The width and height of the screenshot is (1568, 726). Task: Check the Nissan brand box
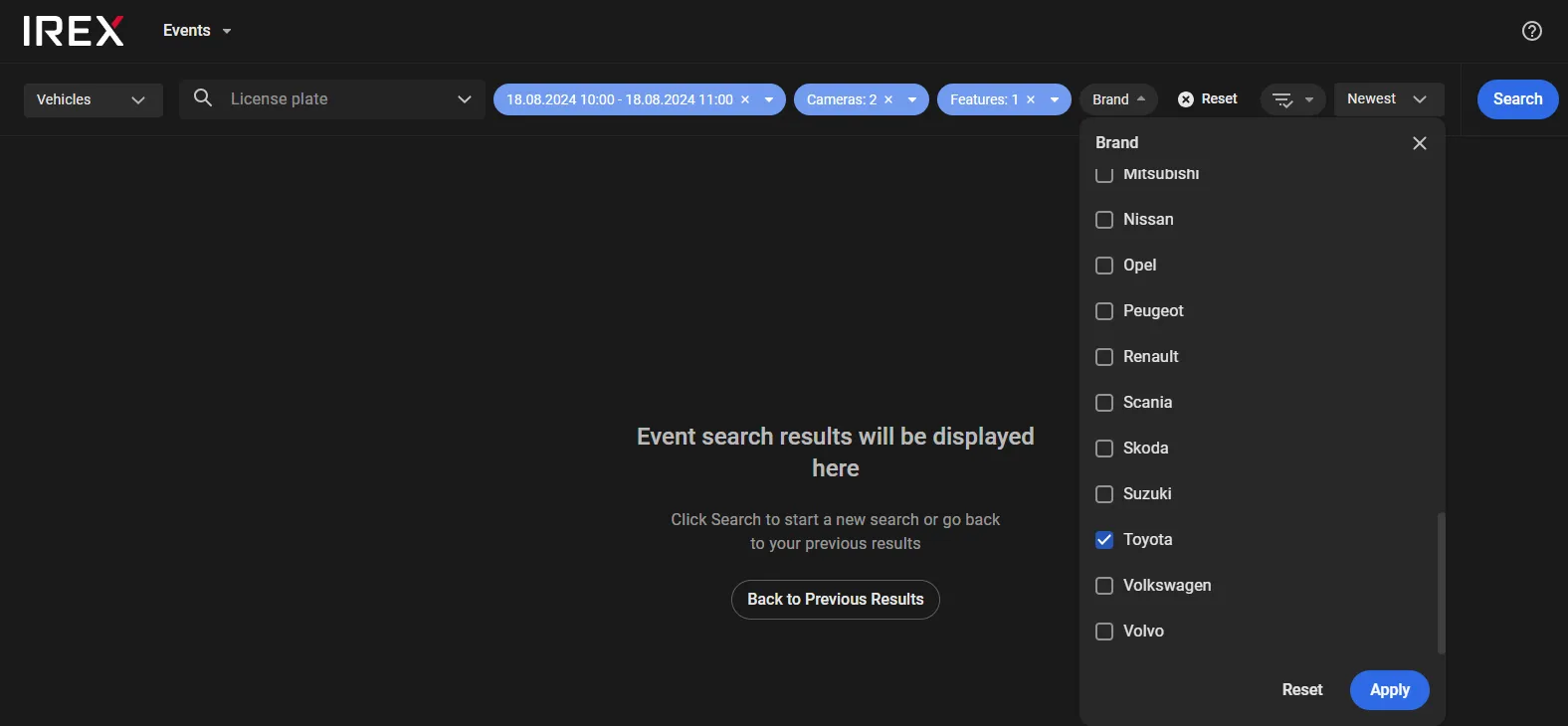(x=1104, y=220)
